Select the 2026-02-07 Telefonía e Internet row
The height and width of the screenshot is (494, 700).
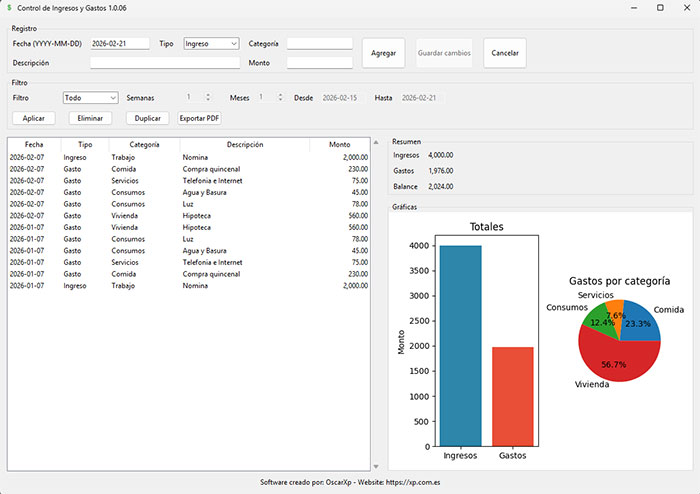pos(188,181)
